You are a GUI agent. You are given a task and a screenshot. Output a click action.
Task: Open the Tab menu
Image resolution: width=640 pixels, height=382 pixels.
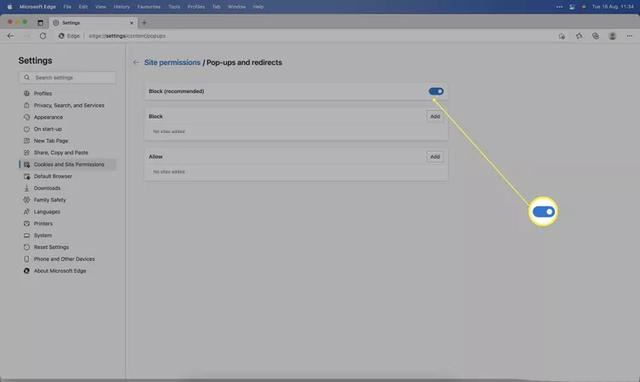pyautogui.click(x=216, y=7)
